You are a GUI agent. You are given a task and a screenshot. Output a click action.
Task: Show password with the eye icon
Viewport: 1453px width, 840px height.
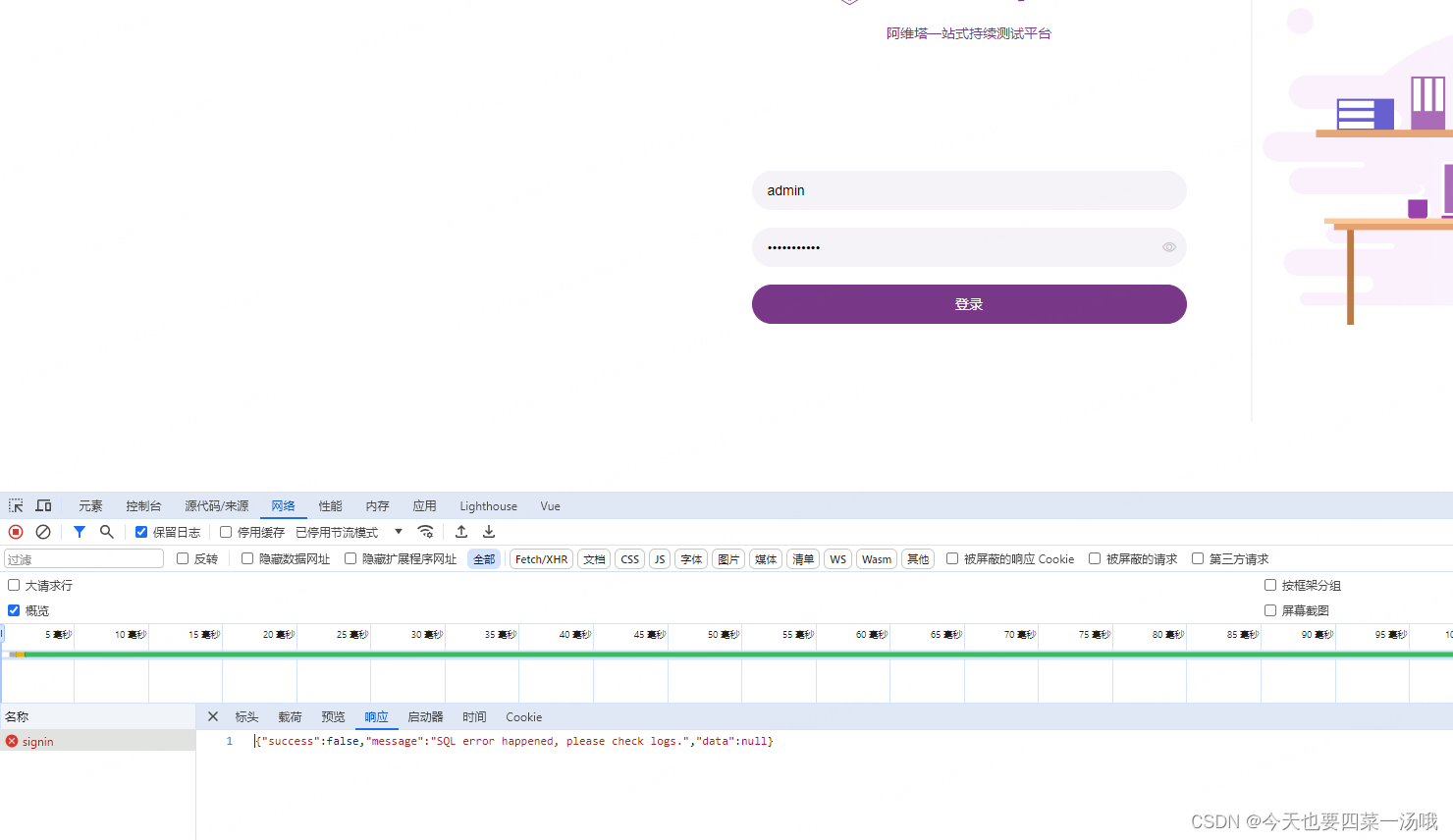pyautogui.click(x=1169, y=247)
